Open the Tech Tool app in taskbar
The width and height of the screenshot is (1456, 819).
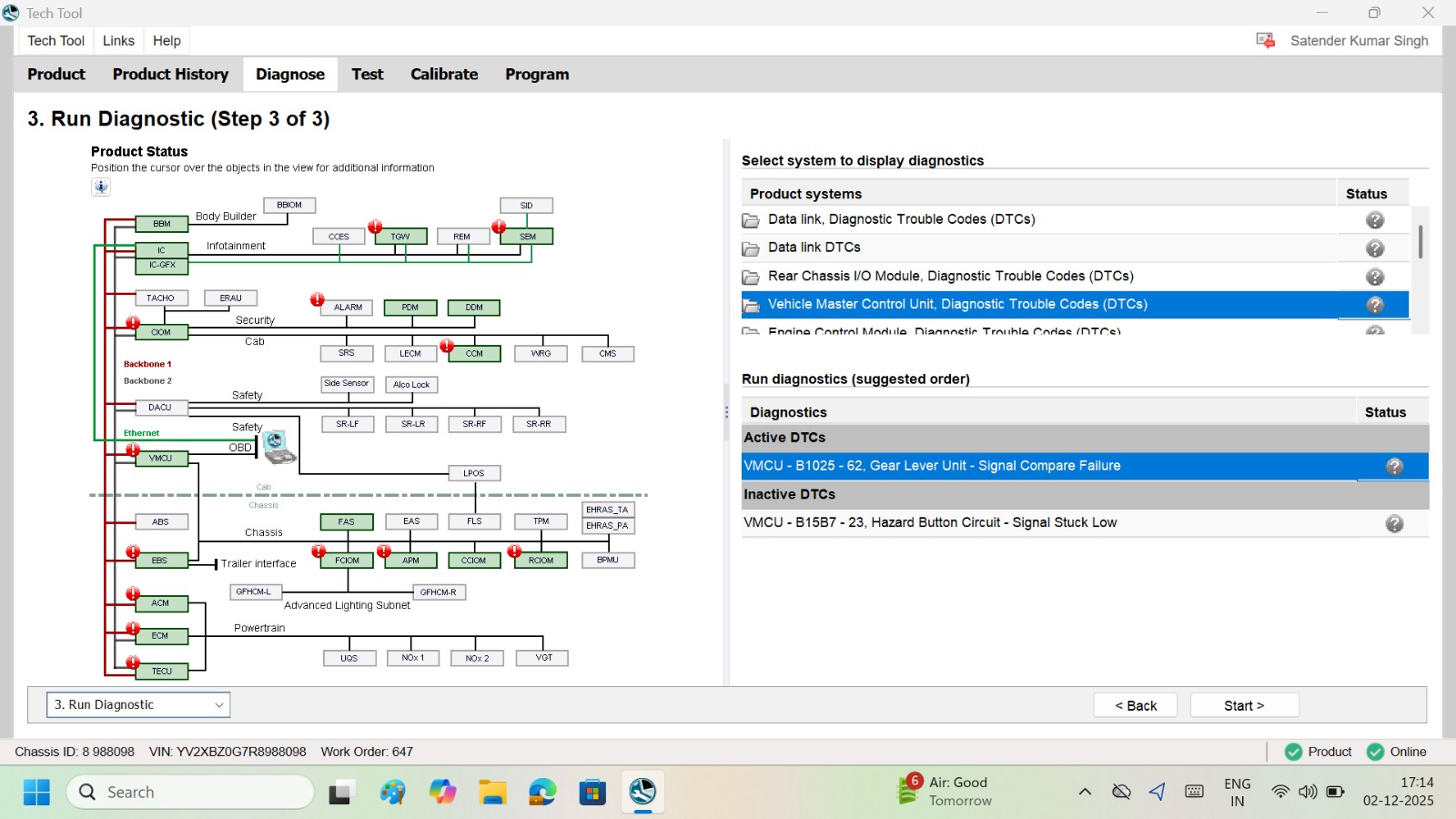642,792
